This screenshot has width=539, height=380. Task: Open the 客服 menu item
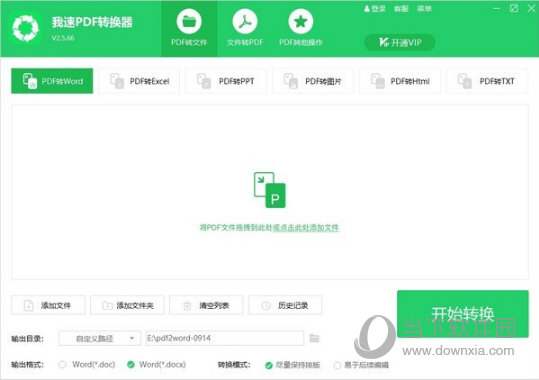(x=401, y=9)
